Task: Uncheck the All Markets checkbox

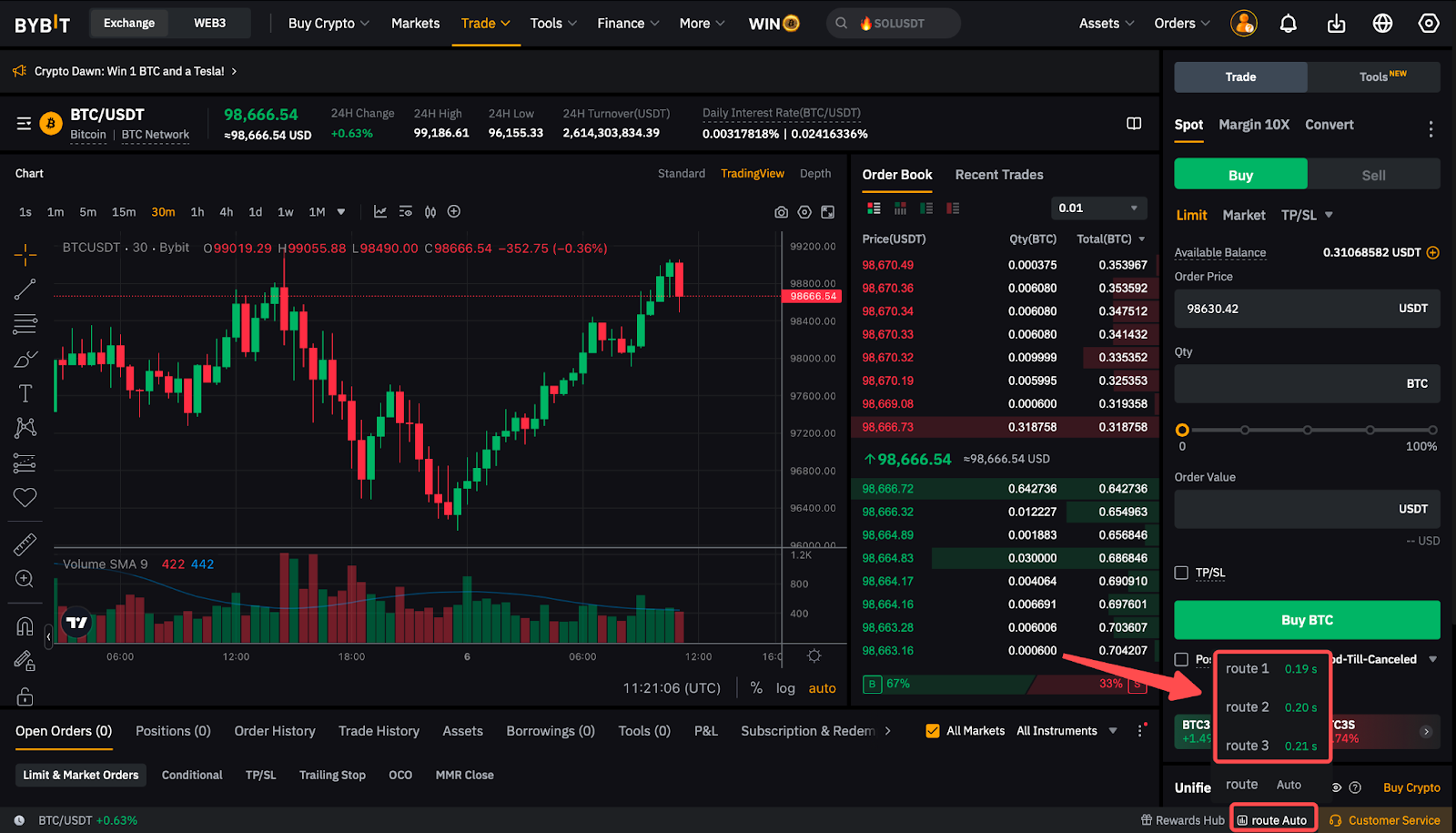Action: click(933, 731)
